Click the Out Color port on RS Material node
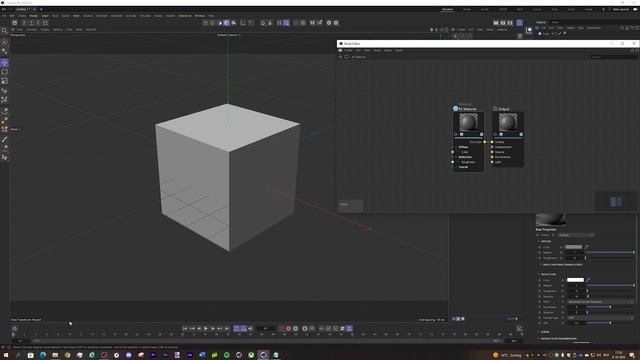Image resolution: width=640 pixels, height=360 pixels. [485, 142]
